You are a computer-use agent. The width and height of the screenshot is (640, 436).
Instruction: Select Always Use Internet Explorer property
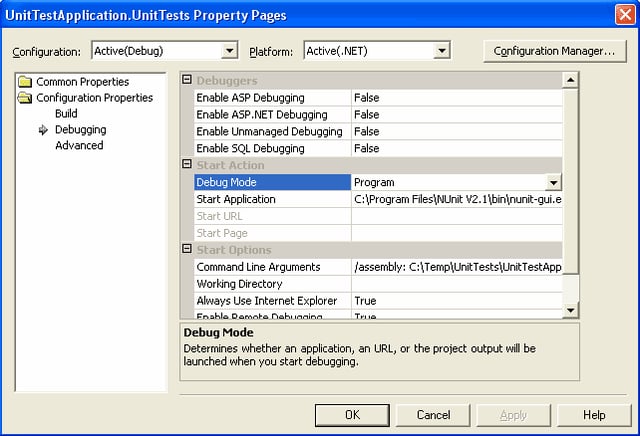[272, 301]
